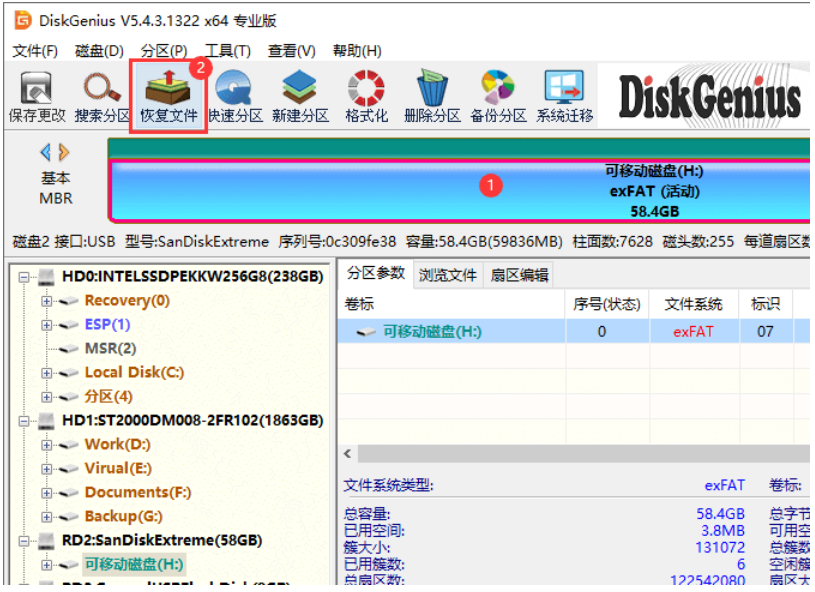Select the Documents(F:) partition in tree

138,492
